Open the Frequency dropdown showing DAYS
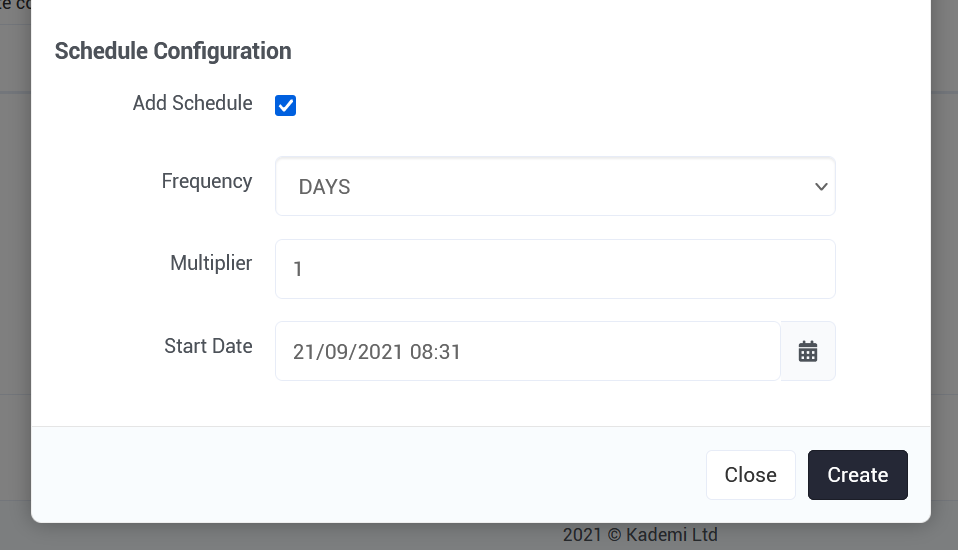958x550 pixels. point(555,186)
